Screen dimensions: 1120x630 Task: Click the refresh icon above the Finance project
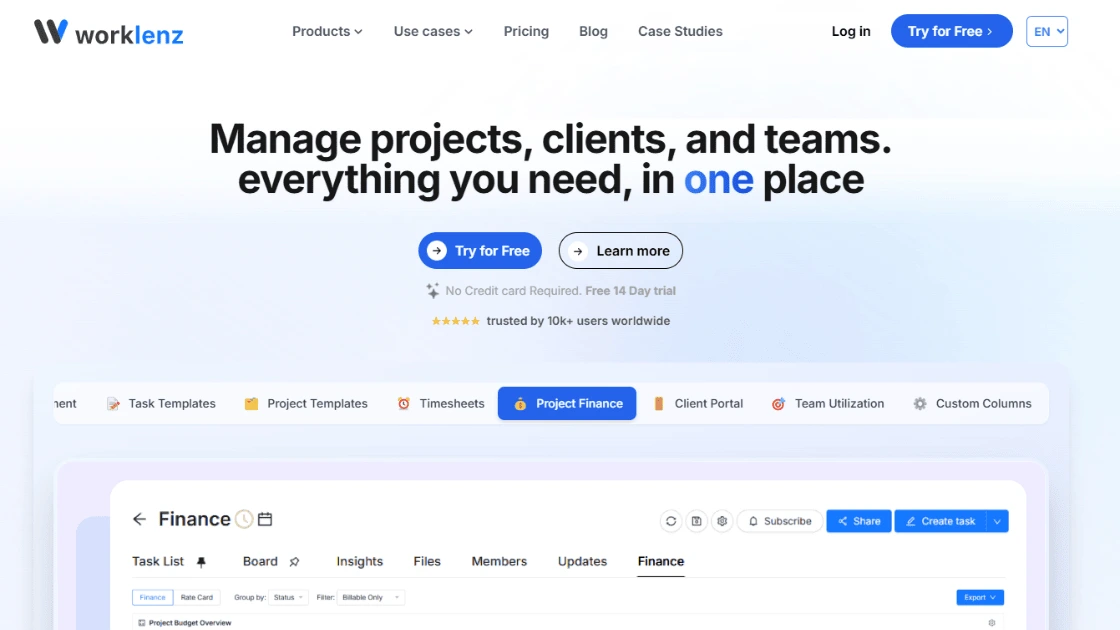point(671,521)
